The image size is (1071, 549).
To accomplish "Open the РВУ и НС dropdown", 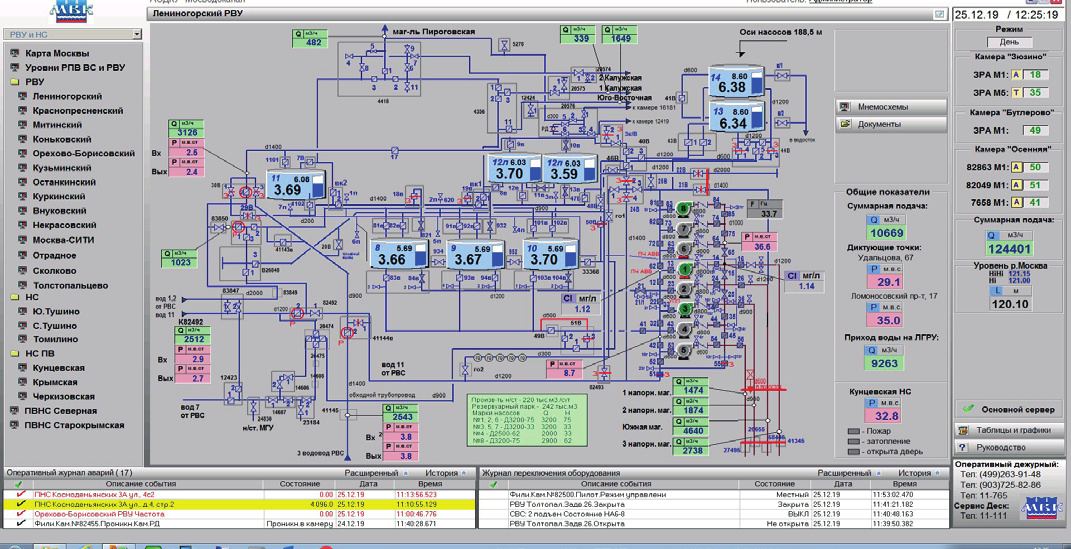I will point(137,34).
